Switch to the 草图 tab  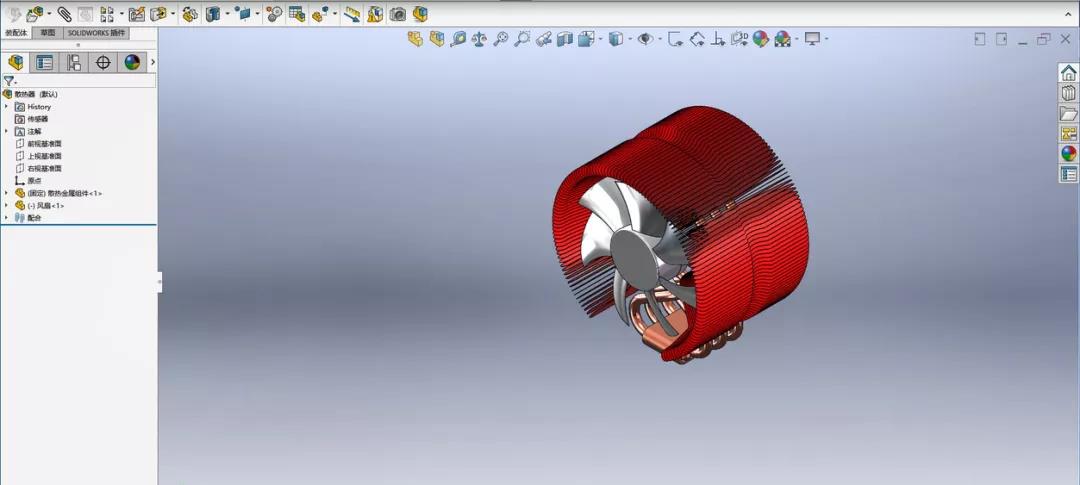tap(47, 33)
